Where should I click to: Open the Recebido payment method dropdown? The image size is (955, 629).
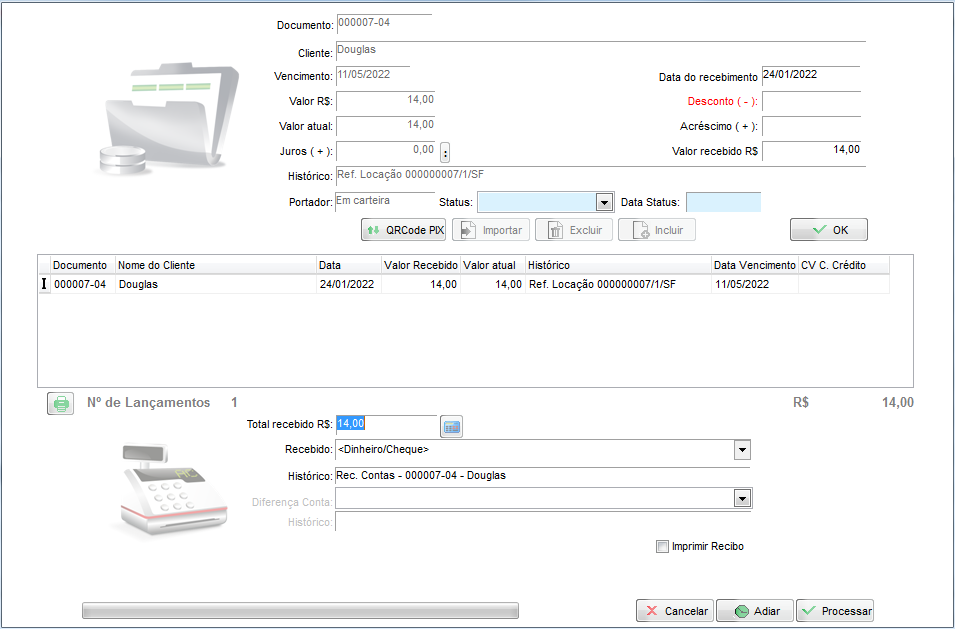(742, 450)
